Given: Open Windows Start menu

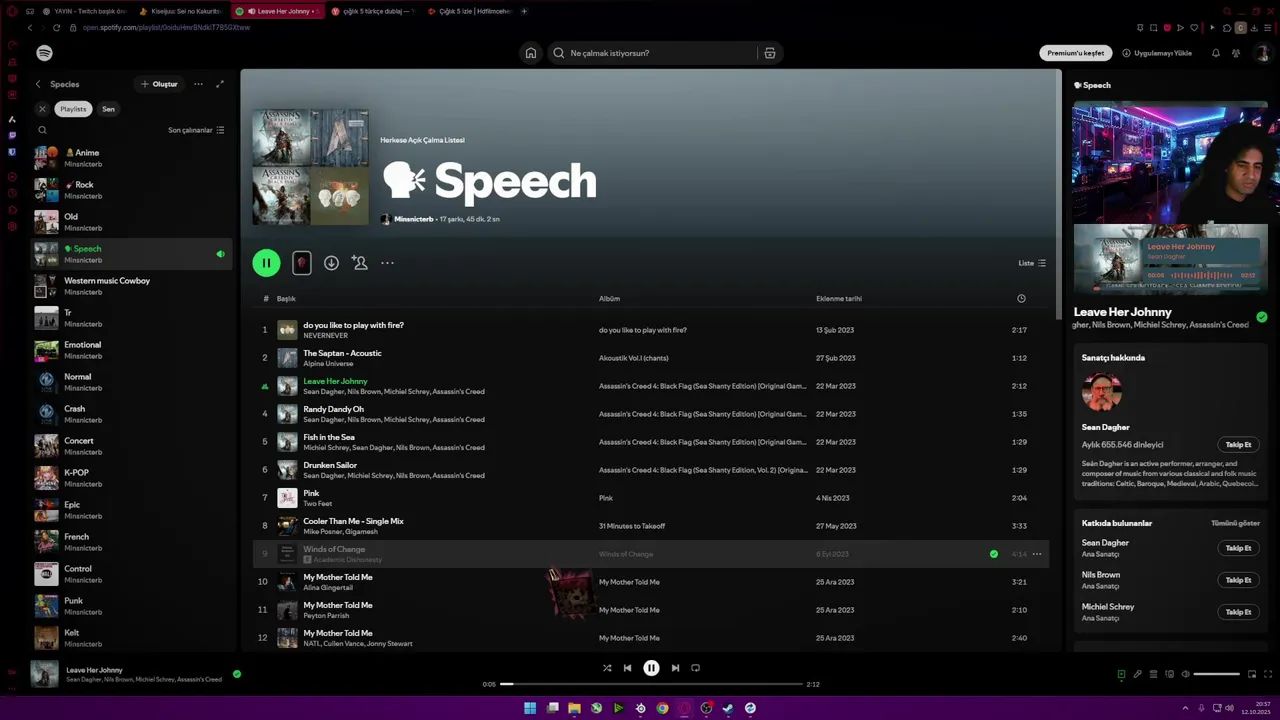Looking at the screenshot, I should coord(530,708).
